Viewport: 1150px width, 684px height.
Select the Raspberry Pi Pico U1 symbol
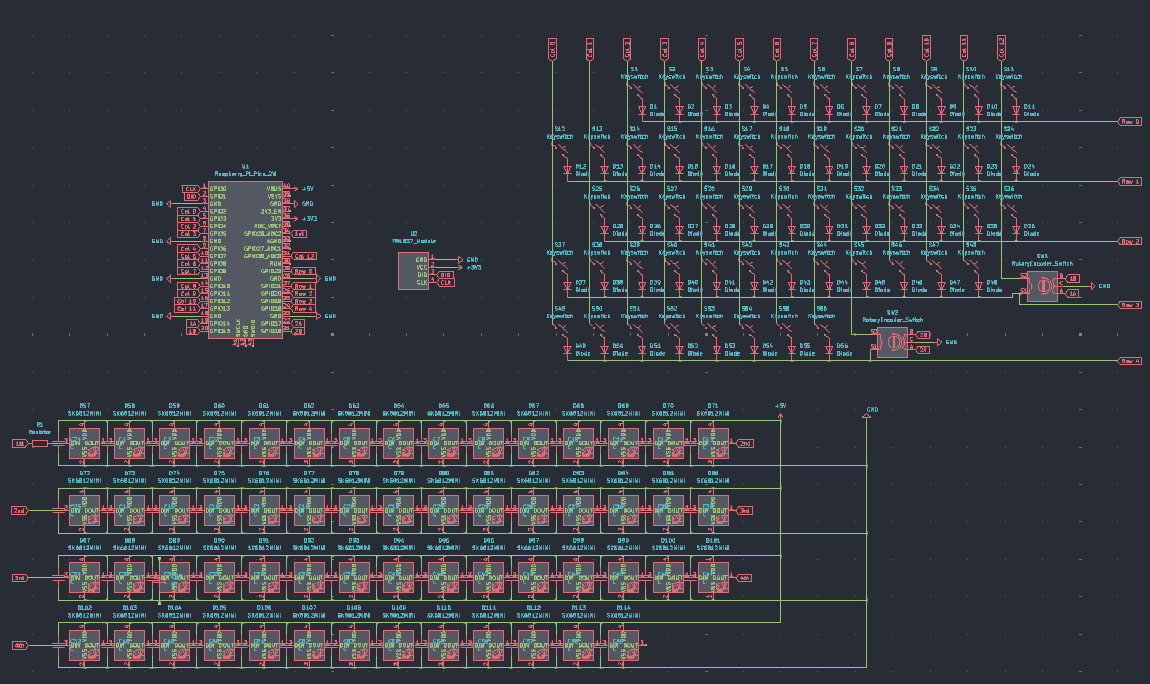point(245,260)
